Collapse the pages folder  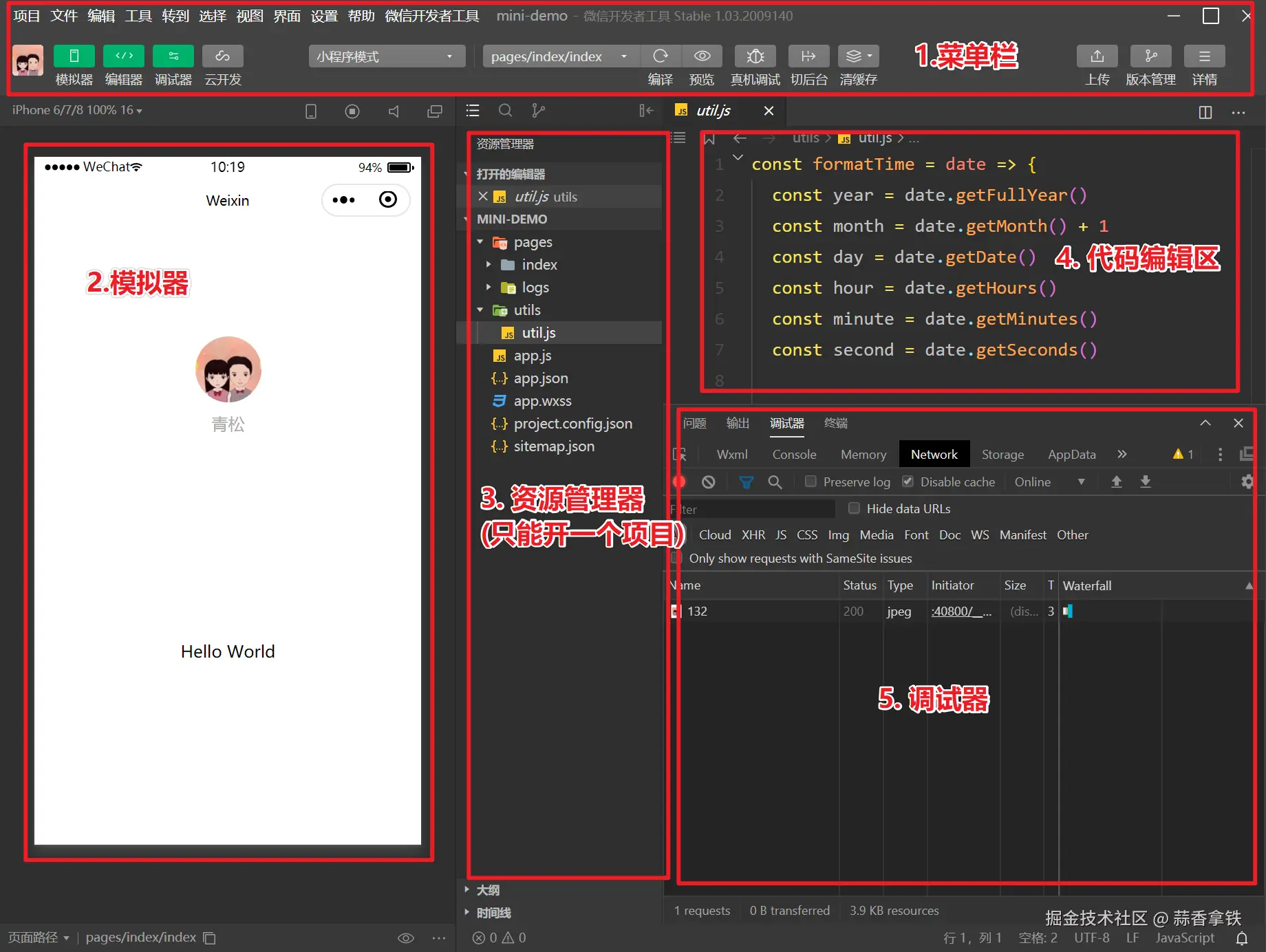pyautogui.click(x=480, y=242)
